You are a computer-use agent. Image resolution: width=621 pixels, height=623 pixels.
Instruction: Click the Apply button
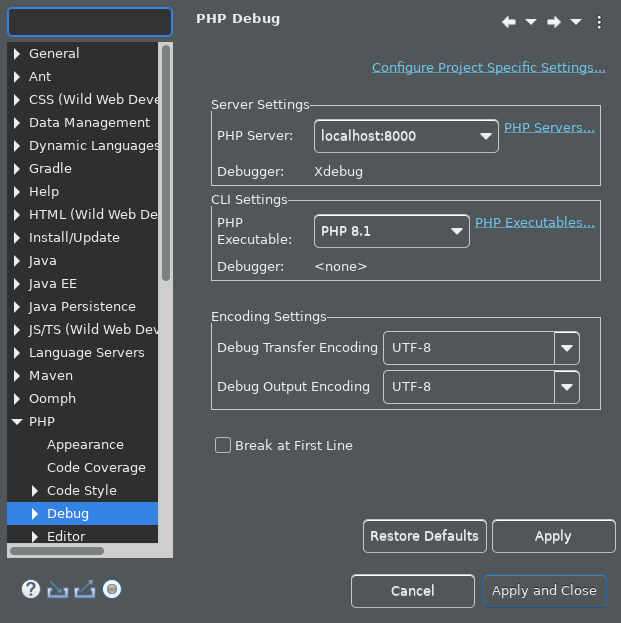[553, 536]
